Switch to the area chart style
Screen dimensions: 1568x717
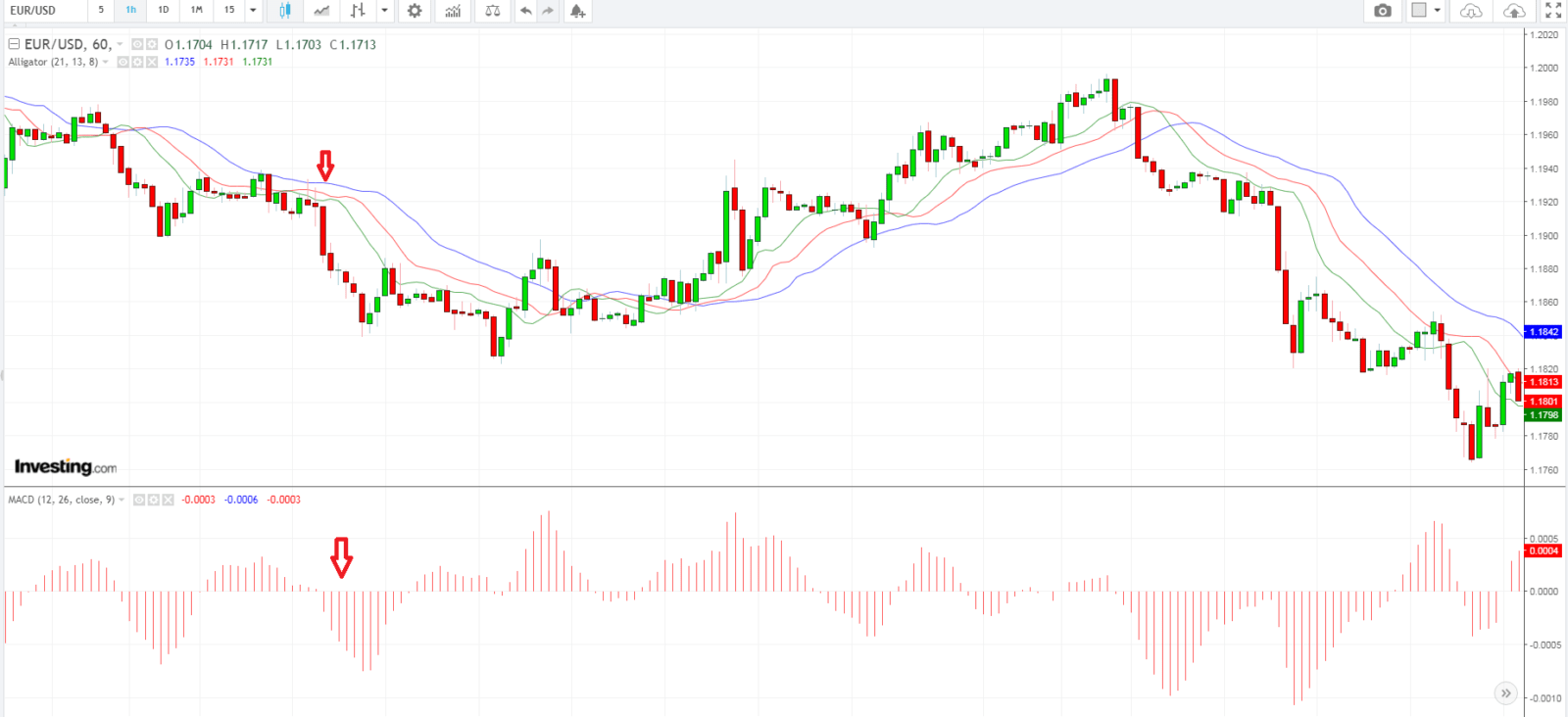pos(321,11)
